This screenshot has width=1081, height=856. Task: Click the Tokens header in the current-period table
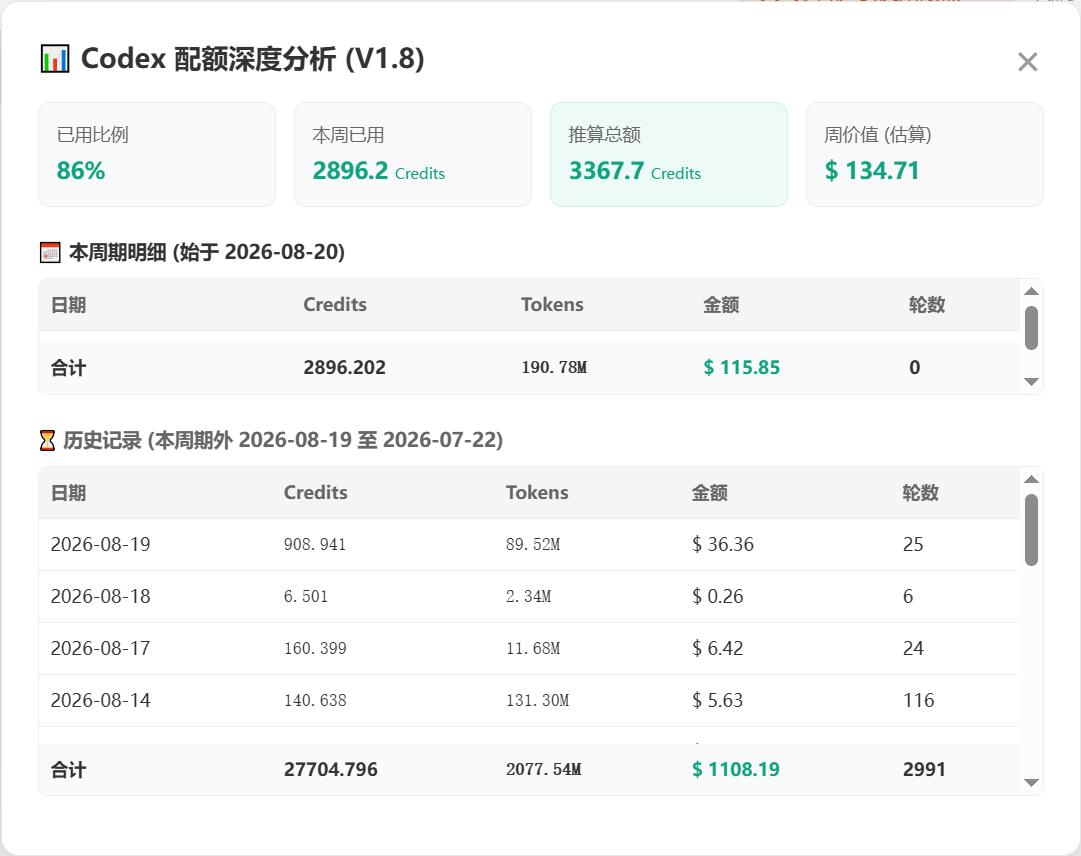coord(552,305)
